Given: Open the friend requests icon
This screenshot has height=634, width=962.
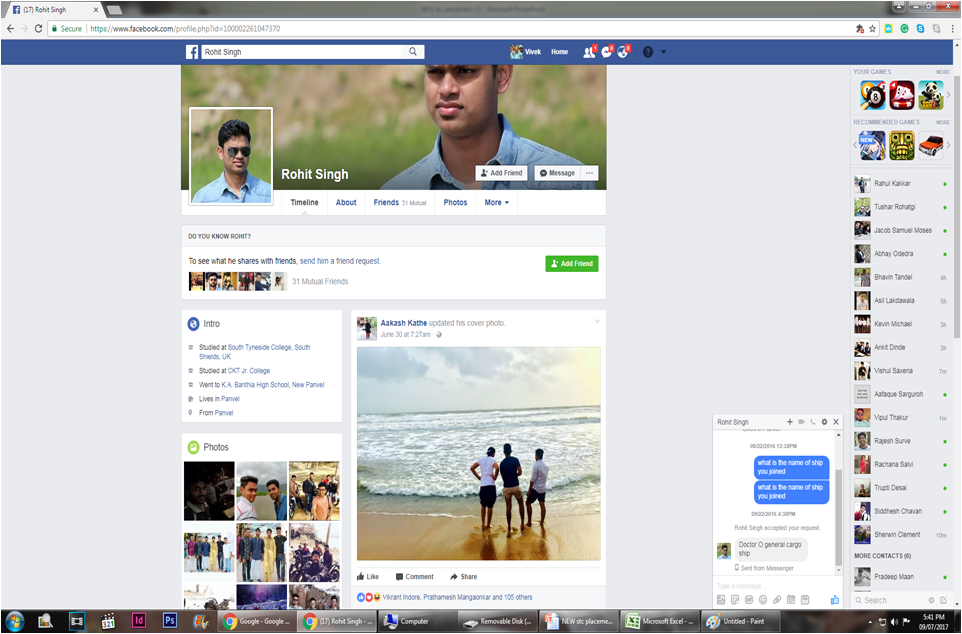Looking at the screenshot, I should [x=589, y=52].
